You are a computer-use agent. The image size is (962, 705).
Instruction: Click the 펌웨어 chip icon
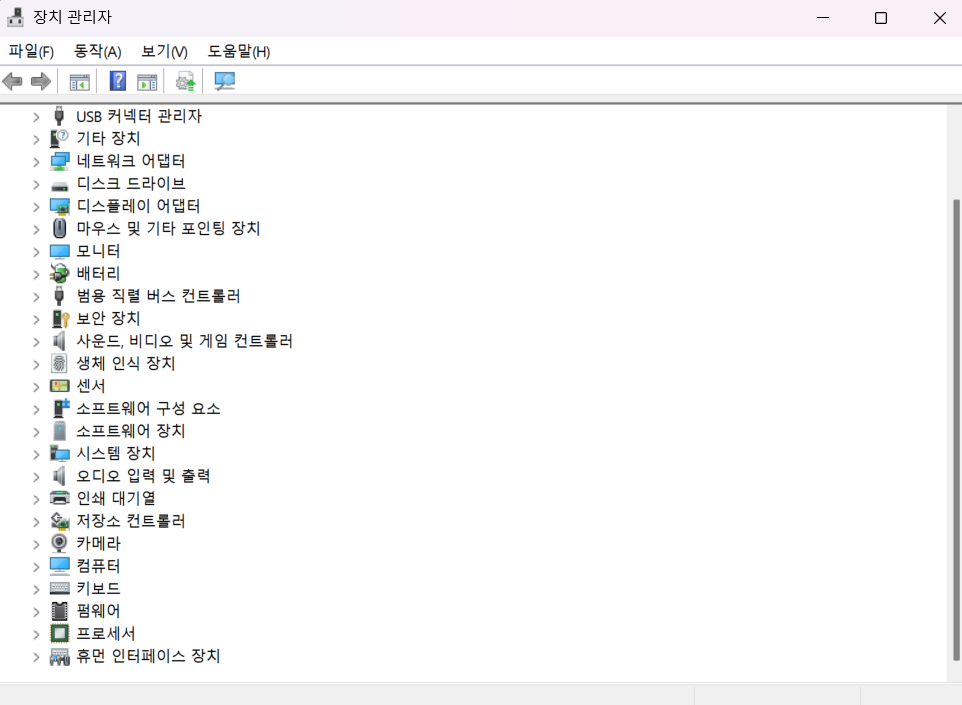(60, 611)
